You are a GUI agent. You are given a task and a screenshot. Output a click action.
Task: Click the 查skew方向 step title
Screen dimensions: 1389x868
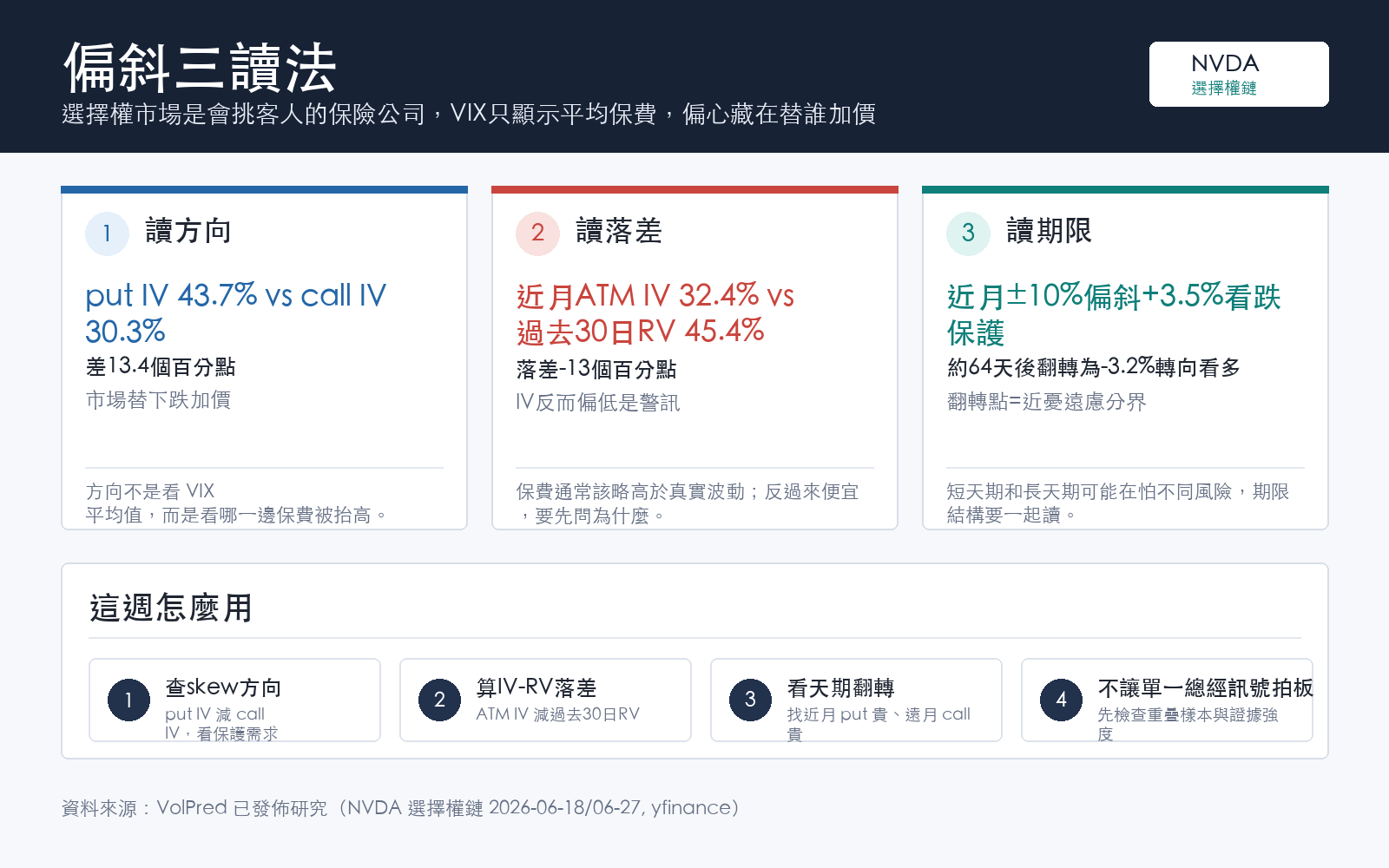(x=224, y=687)
